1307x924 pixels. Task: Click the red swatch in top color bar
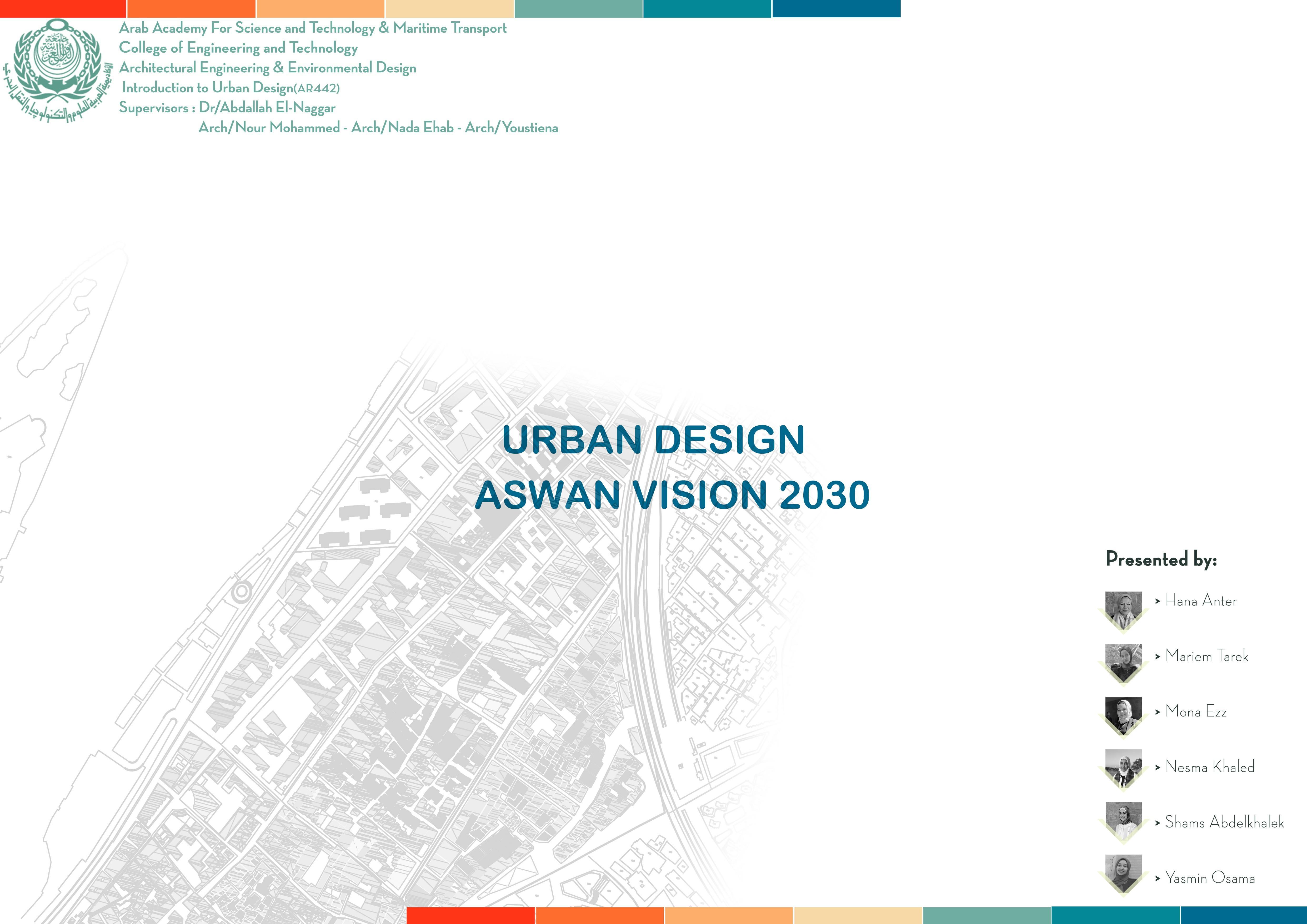(x=63, y=8)
